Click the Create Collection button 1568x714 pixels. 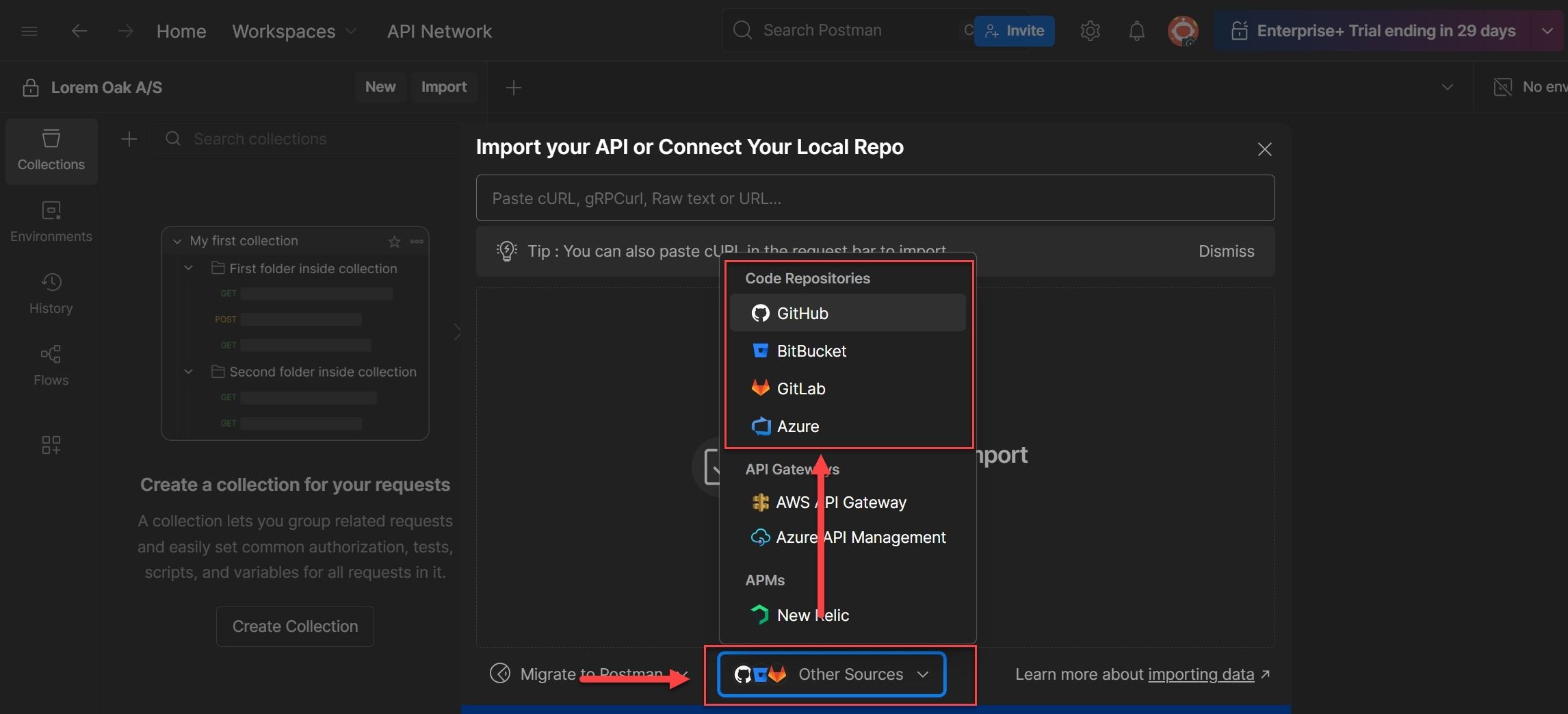(295, 626)
